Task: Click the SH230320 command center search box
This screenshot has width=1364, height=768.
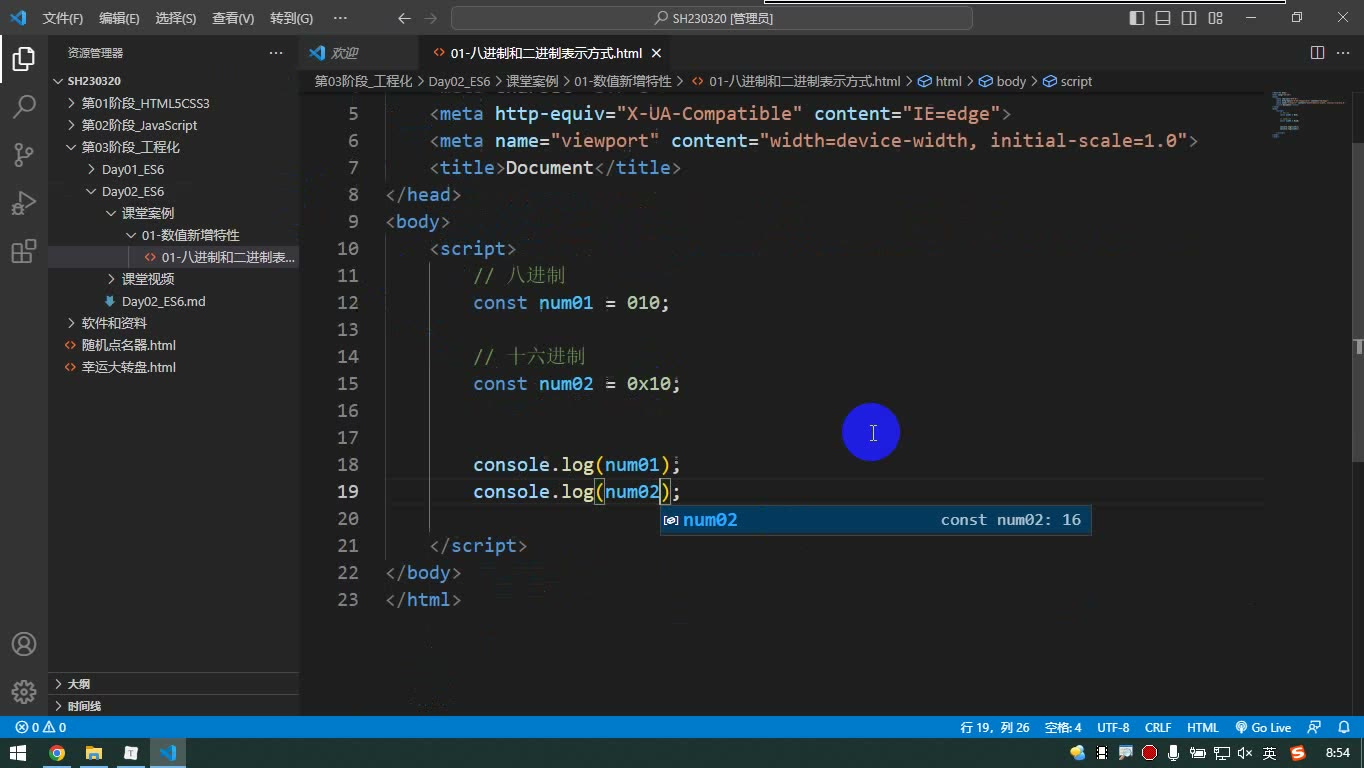Action: [x=712, y=18]
